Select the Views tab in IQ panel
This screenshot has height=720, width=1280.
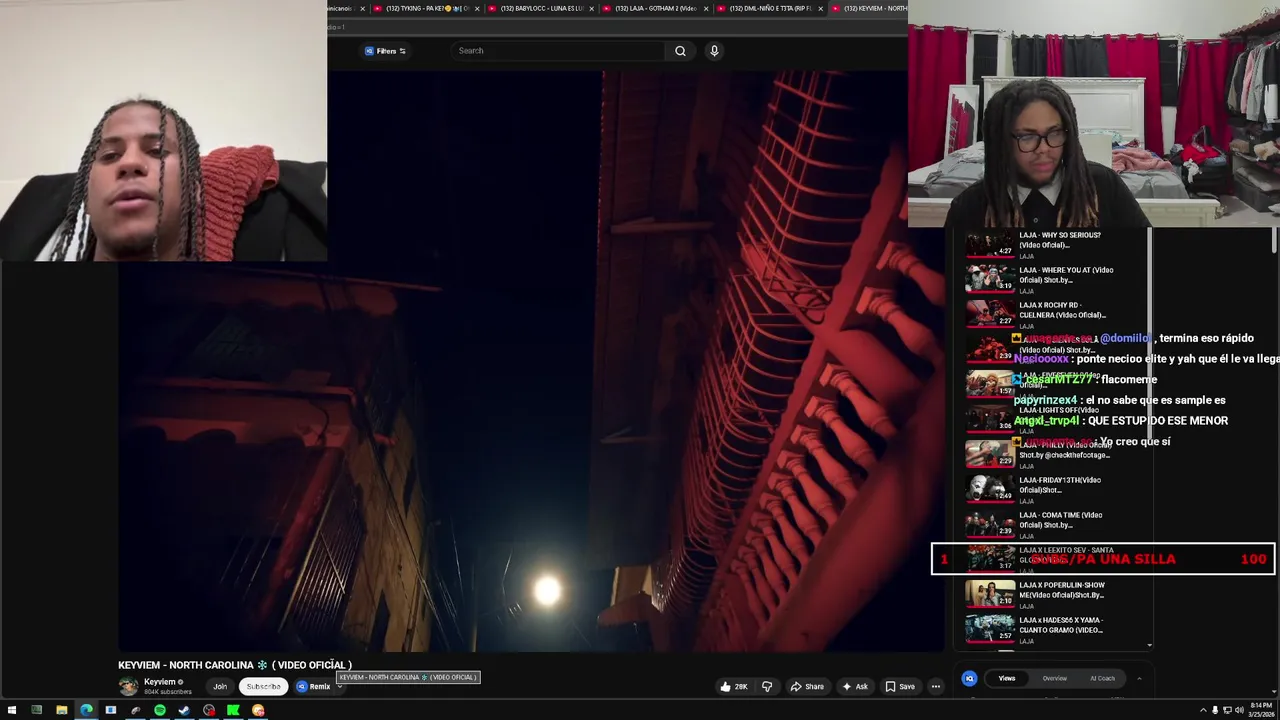(1006, 678)
